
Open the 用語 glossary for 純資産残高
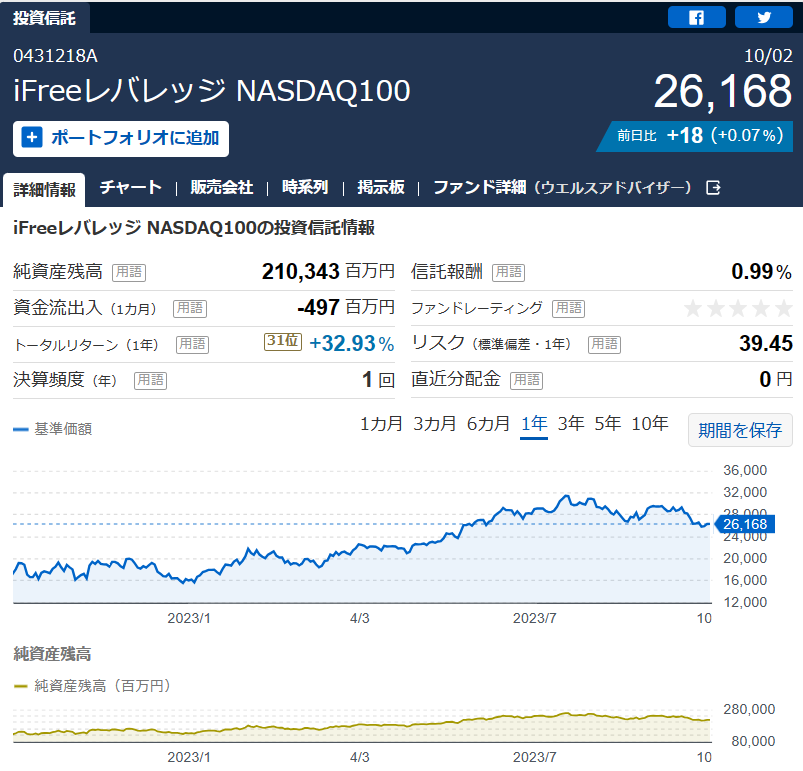129,272
